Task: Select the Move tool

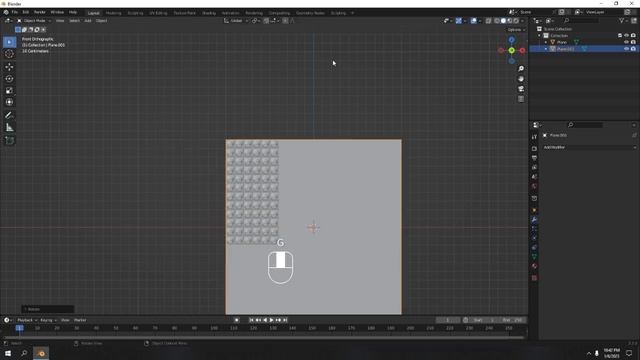Action: 9,67
